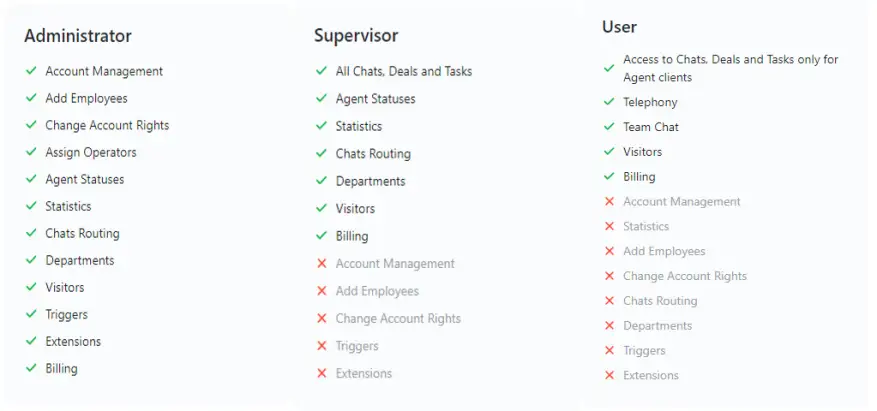The image size is (877, 411).
Task: Click red X icon next to User Departments
Action: coord(610,325)
